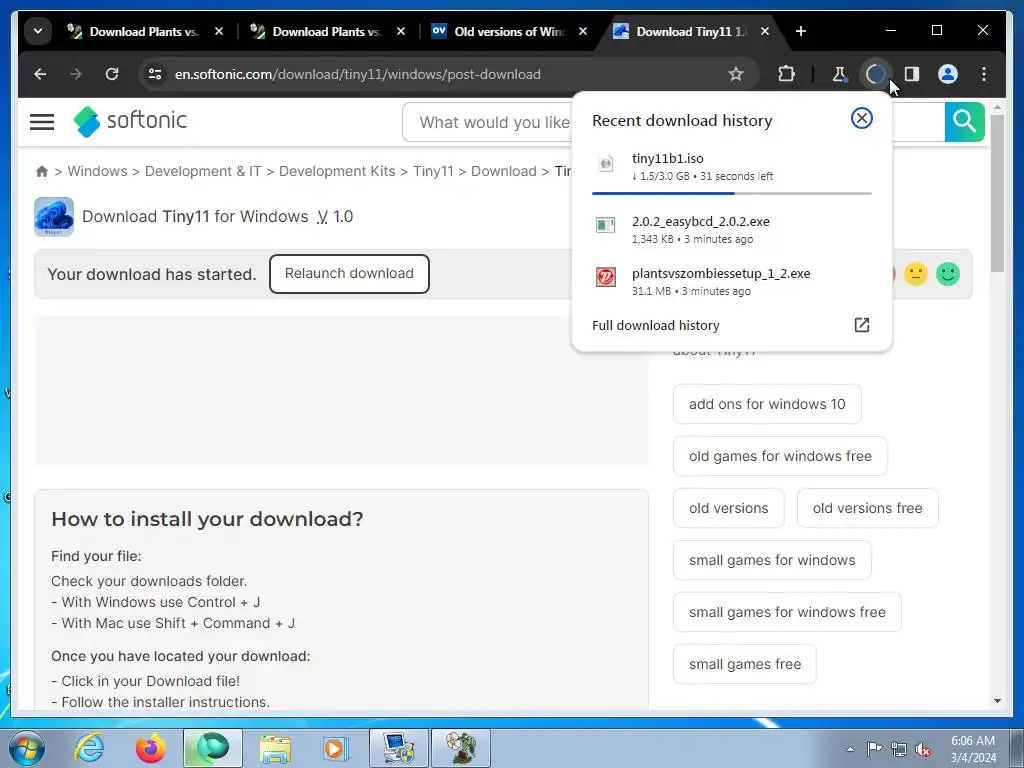Screen dimensions: 1024x768
Task: Click Development Kits breadcrumb link
Action: pos(337,171)
